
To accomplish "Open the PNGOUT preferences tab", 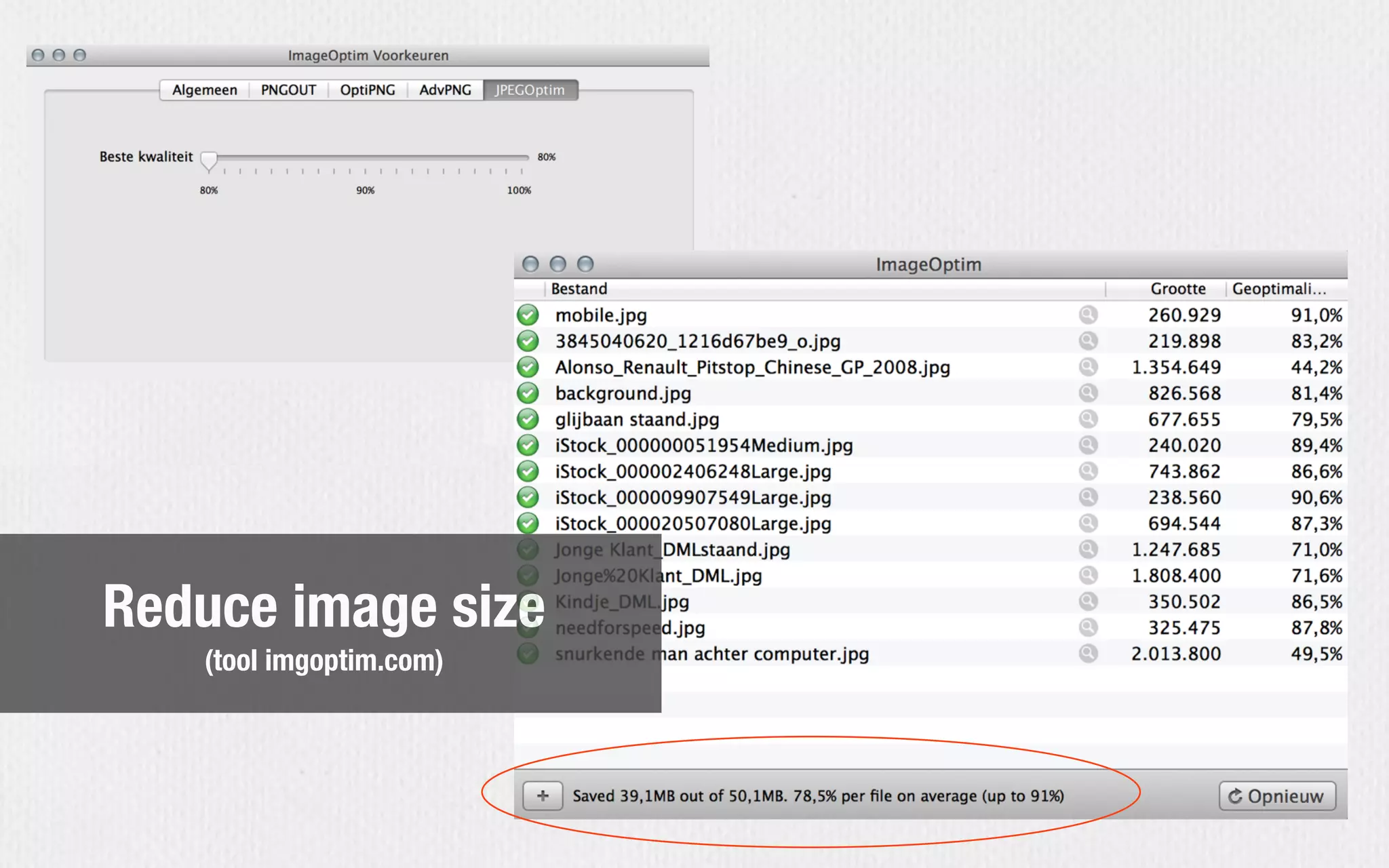I will click(x=288, y=90).
